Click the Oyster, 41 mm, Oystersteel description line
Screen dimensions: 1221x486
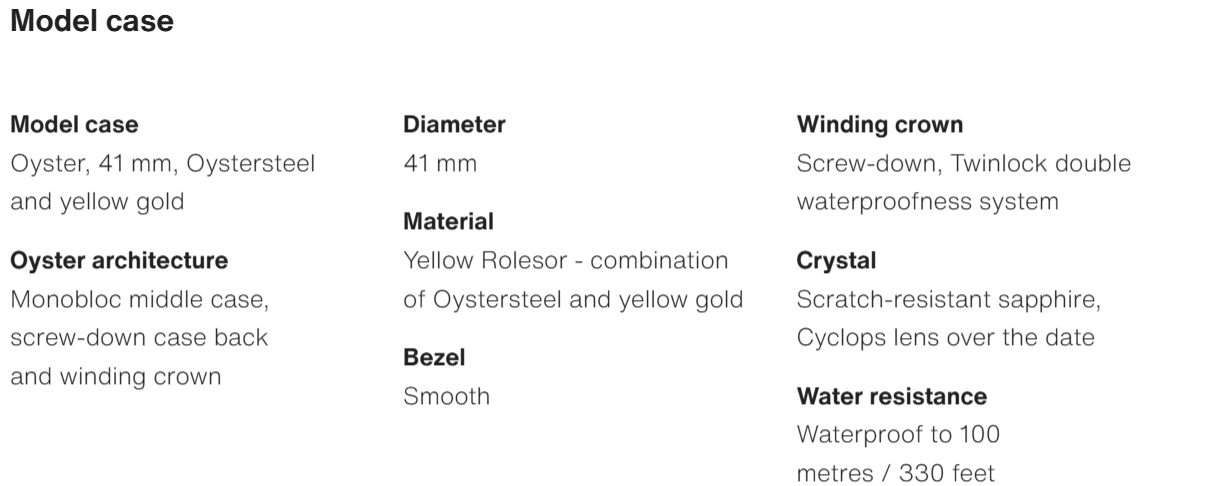(162, 163)
